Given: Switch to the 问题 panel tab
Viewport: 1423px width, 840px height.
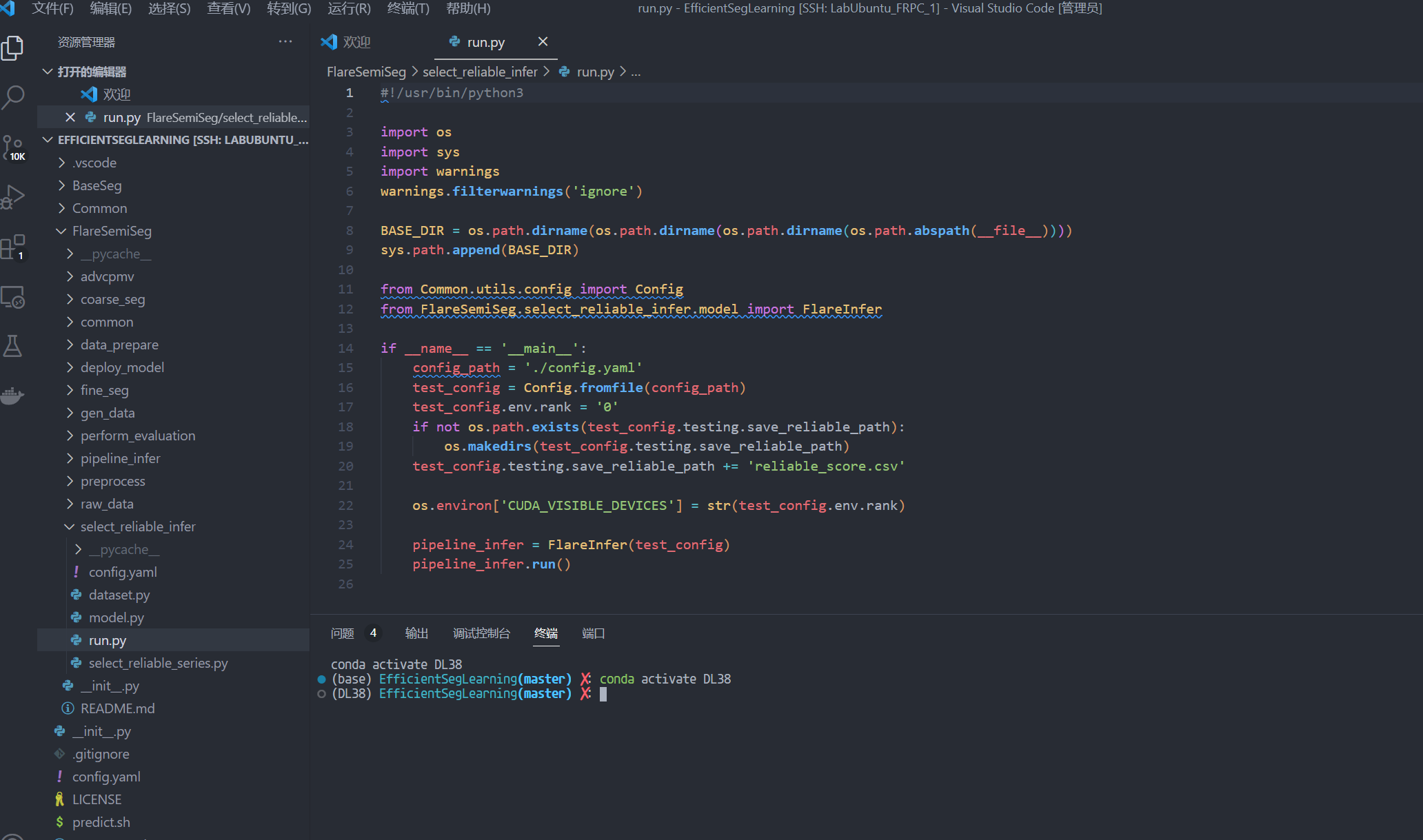Looking at the screenshot, I should [x=342, y=633].
